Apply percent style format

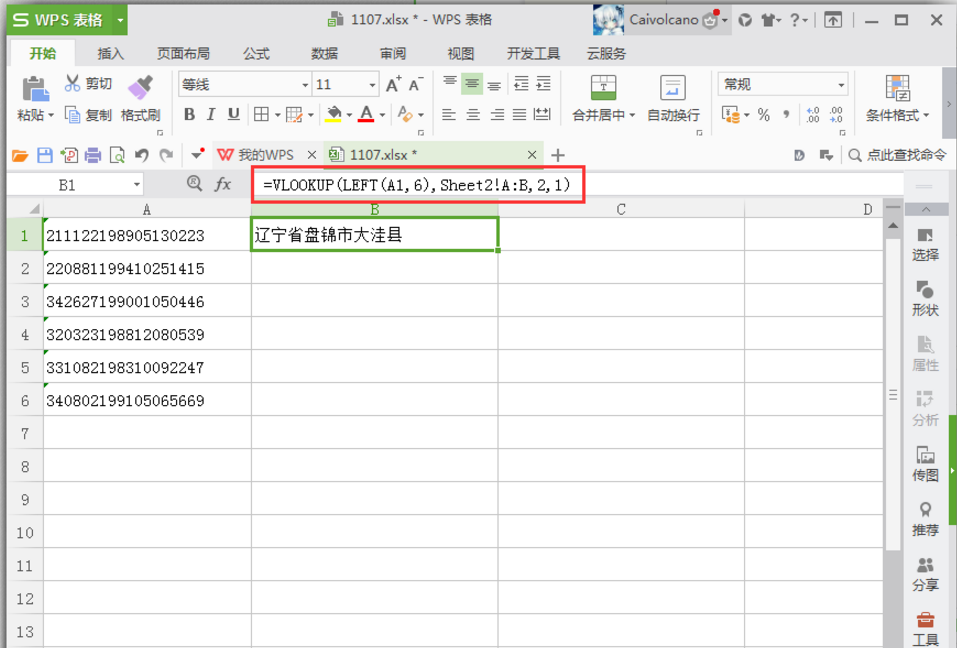764,115
